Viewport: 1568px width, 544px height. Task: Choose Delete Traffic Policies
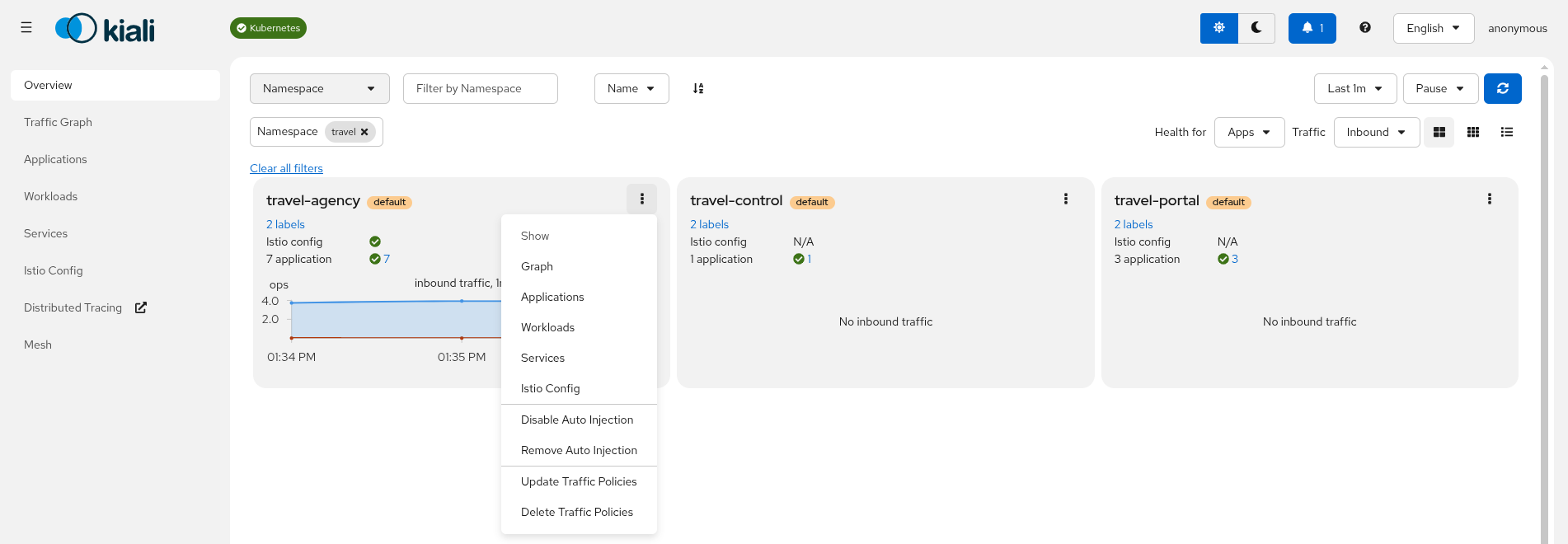pyautogui.click(x=579, y=512)
